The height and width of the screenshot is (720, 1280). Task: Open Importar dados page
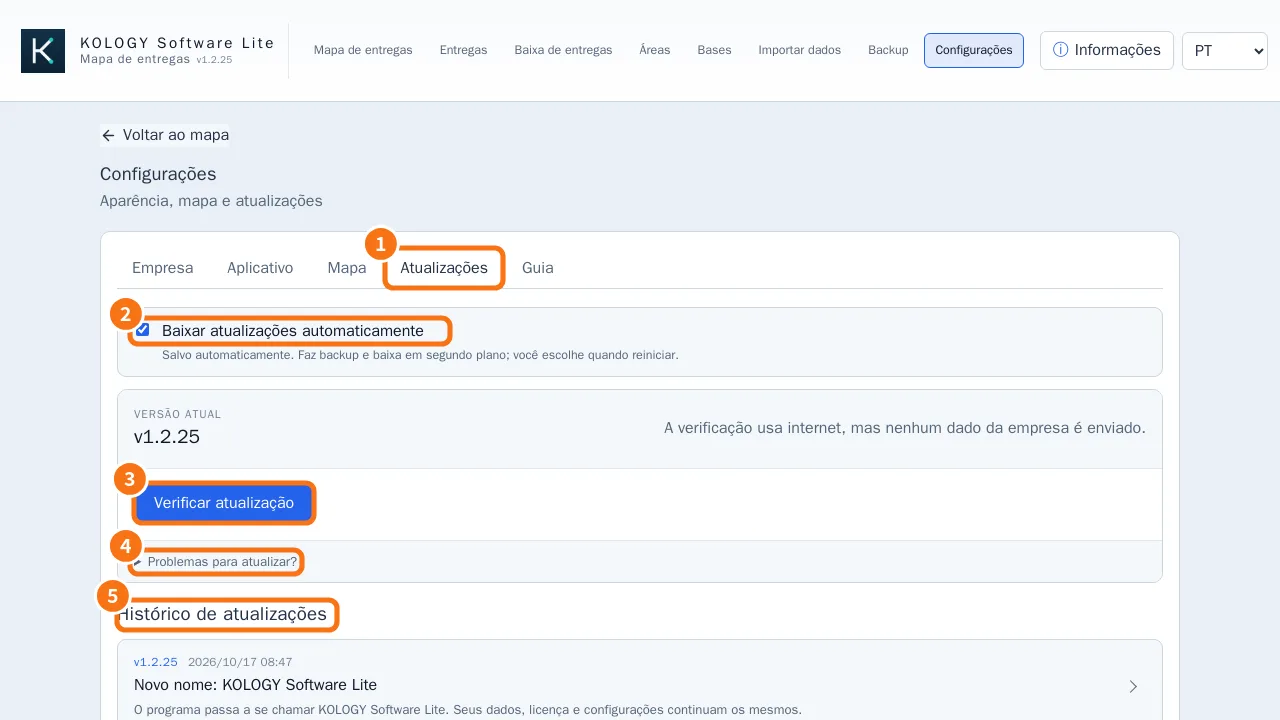coord(800,50)
